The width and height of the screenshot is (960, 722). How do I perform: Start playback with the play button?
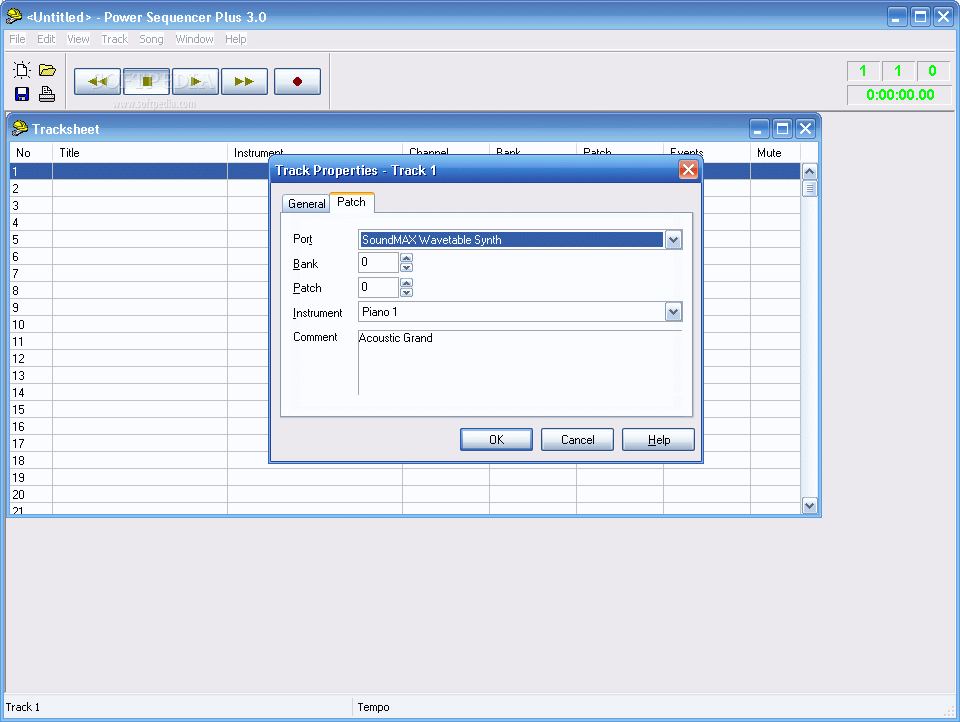click(195, 81)
